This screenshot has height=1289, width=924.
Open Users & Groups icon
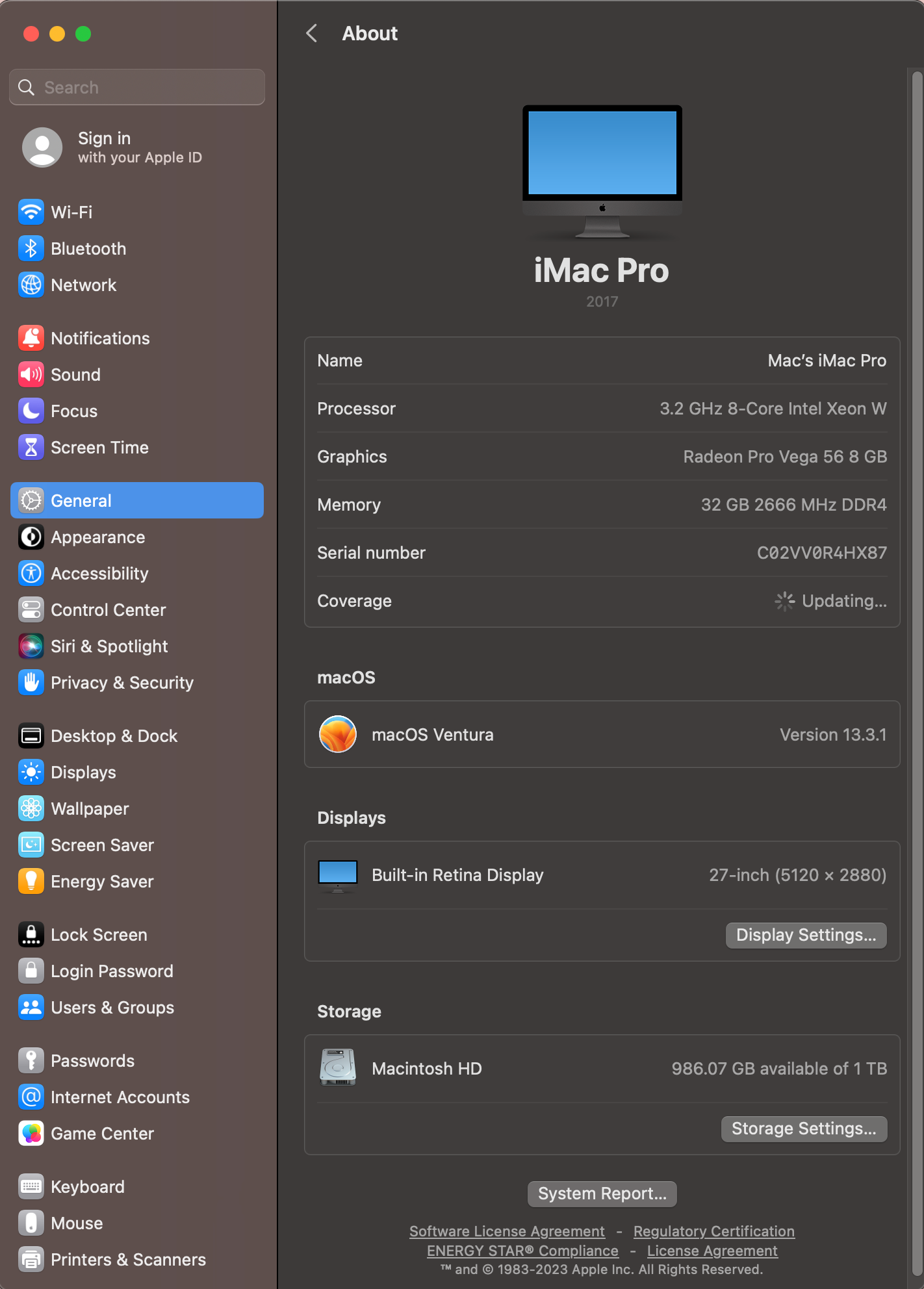31,1007
